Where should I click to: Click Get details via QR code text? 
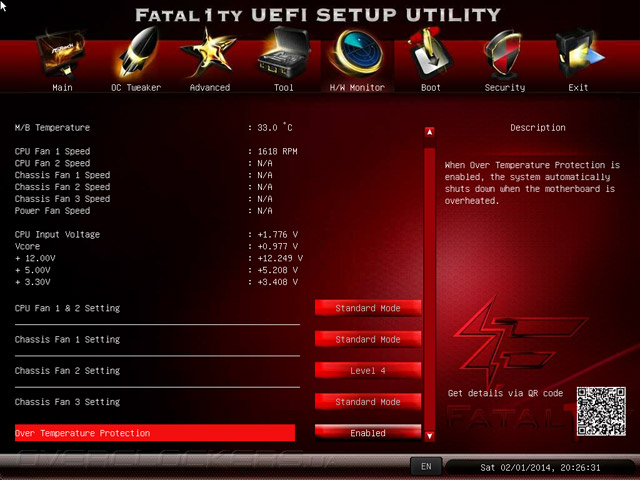(505, 393)
